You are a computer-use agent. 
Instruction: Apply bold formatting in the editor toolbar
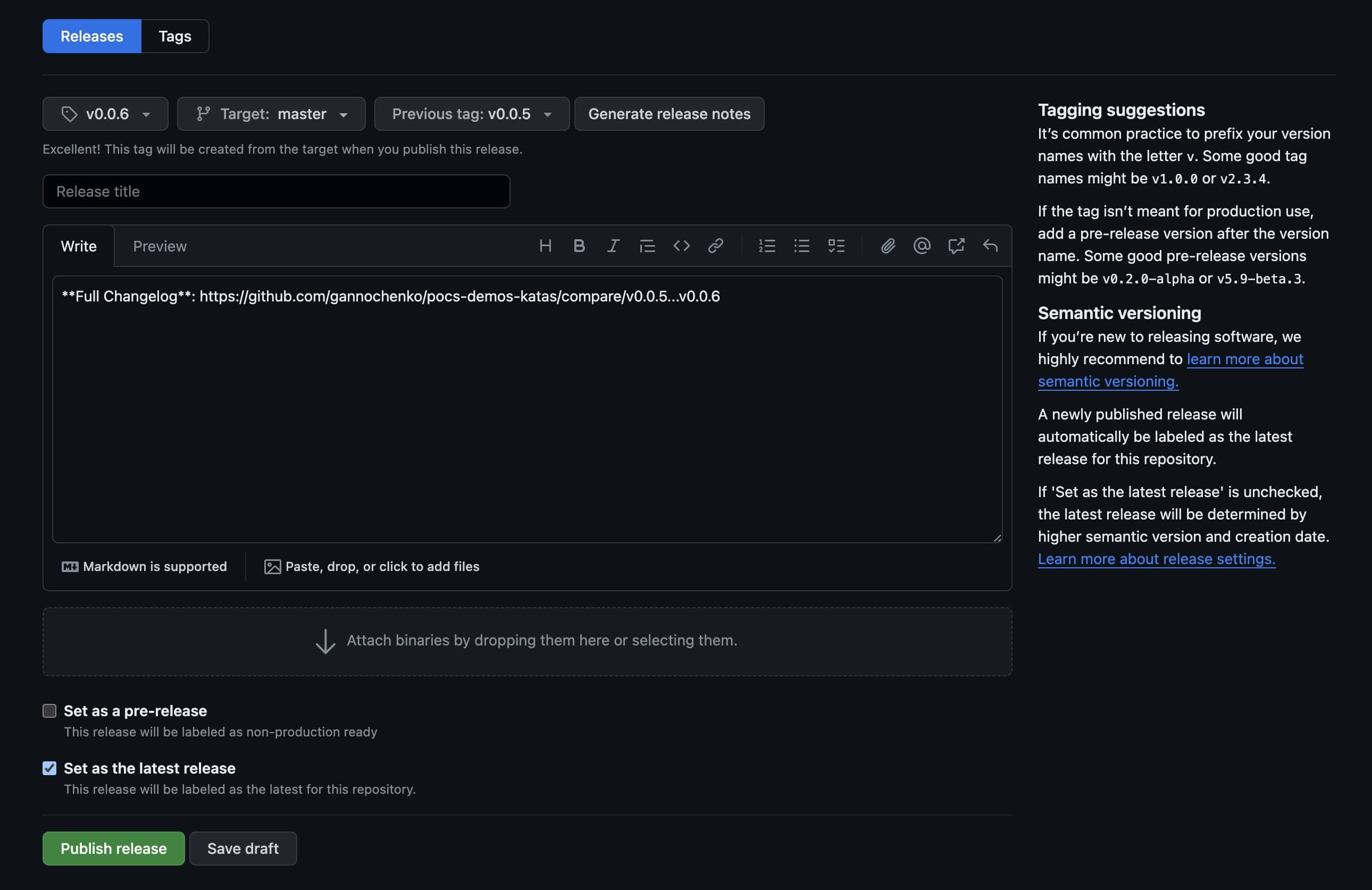(579, 246)
